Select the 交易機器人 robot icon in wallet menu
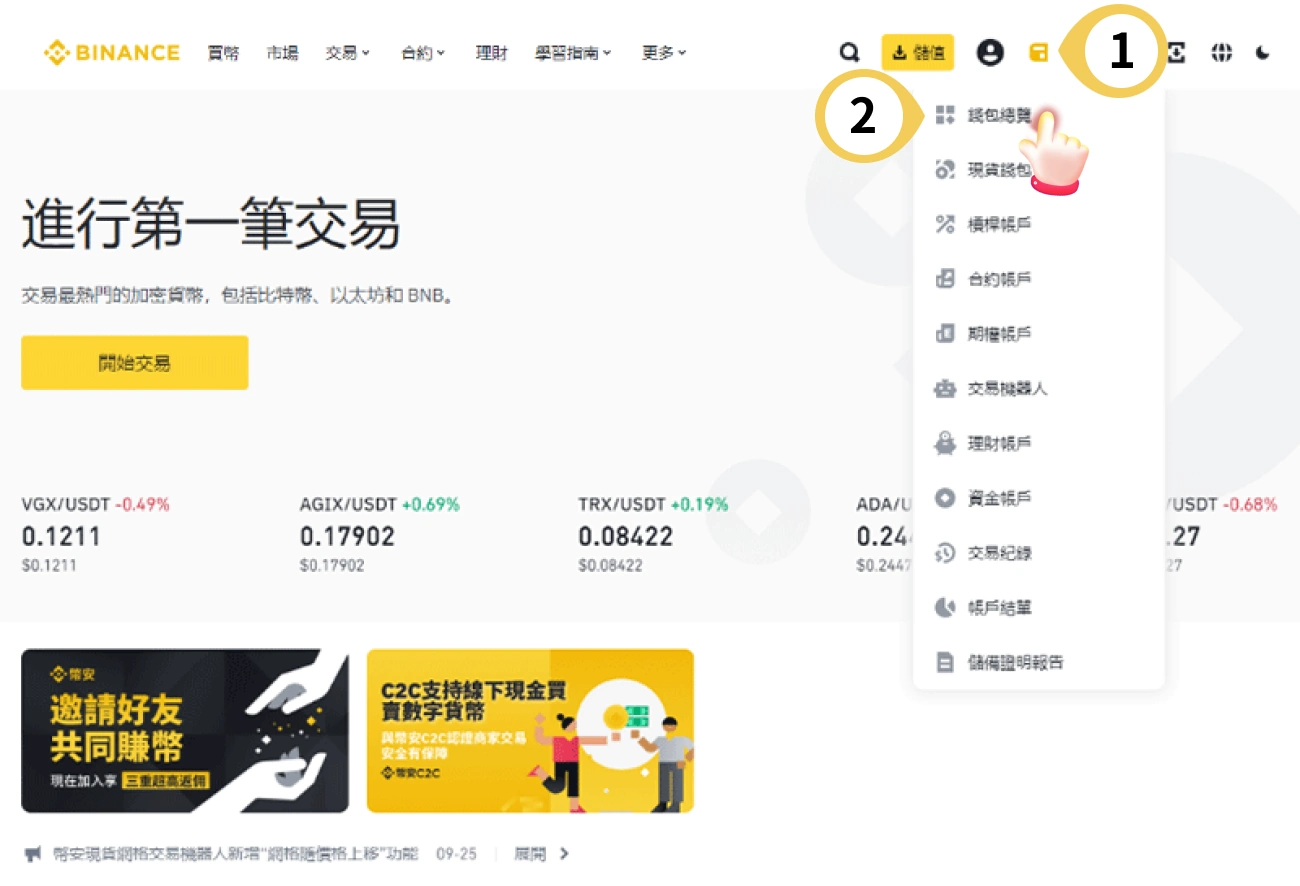The width and height of the screenshot is (1300, 886). coord(945,389)
